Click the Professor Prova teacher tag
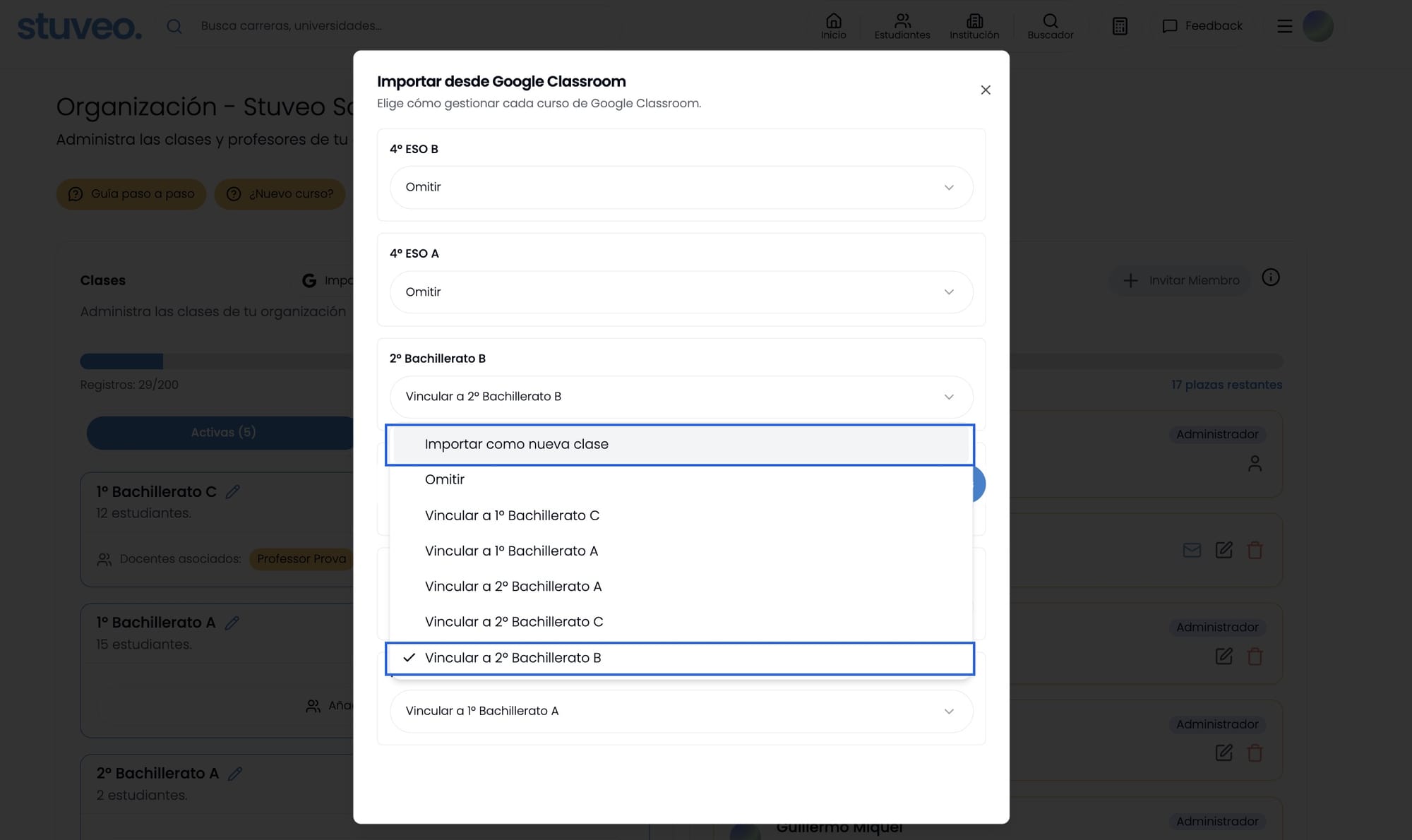 [x=301, y=559]
